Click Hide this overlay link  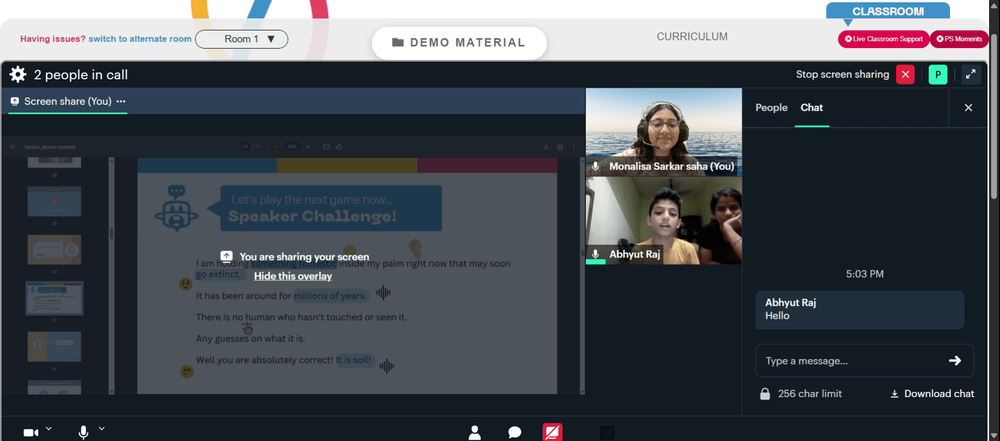tap(293, 276)
